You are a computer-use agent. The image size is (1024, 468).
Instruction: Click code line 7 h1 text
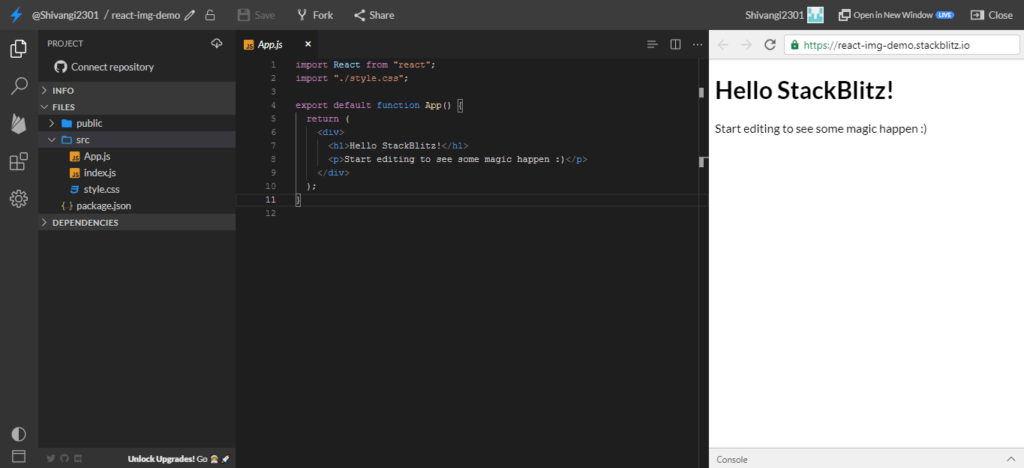[398, 146]
